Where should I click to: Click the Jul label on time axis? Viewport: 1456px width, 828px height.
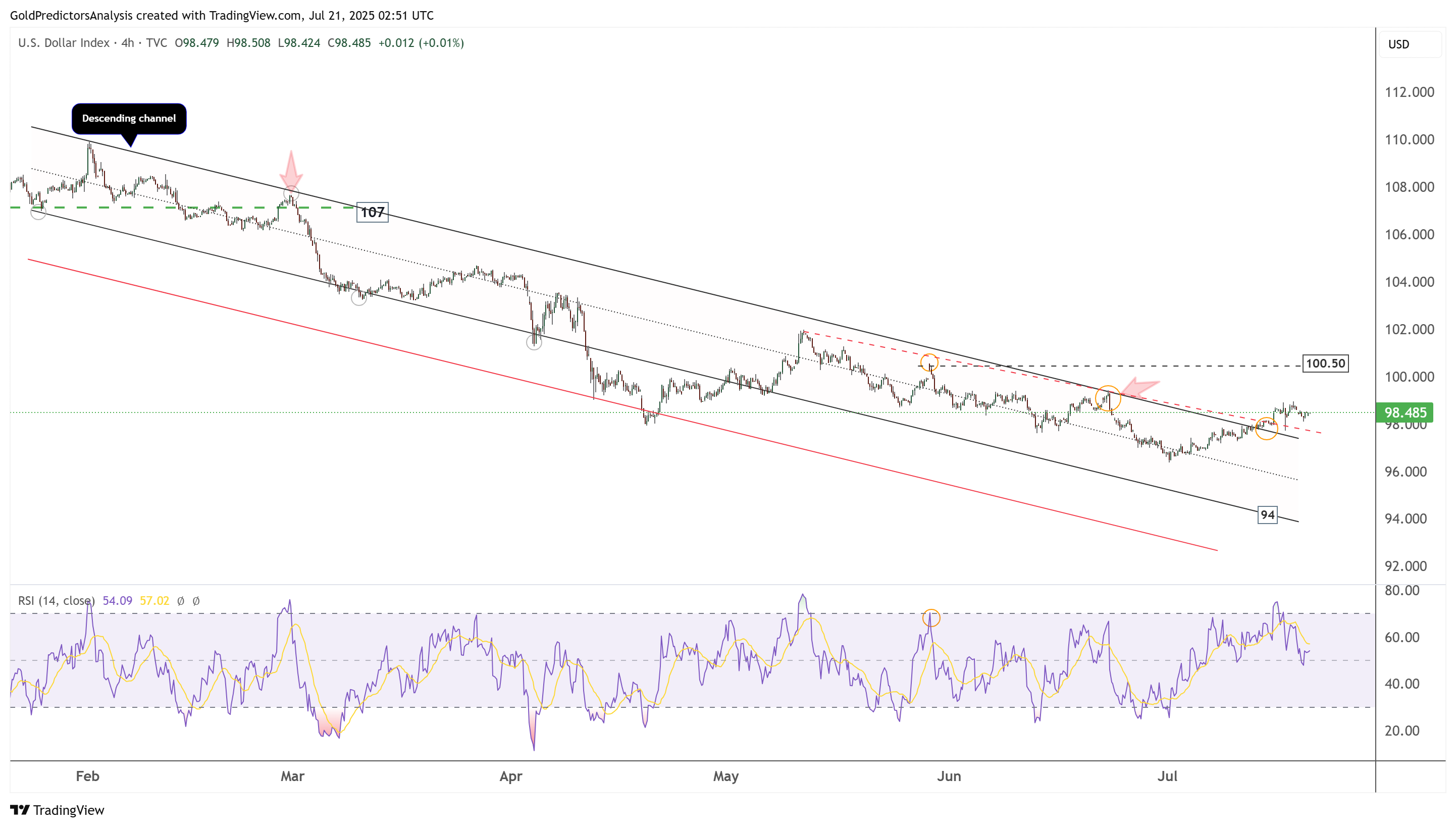click(1168, 777)
